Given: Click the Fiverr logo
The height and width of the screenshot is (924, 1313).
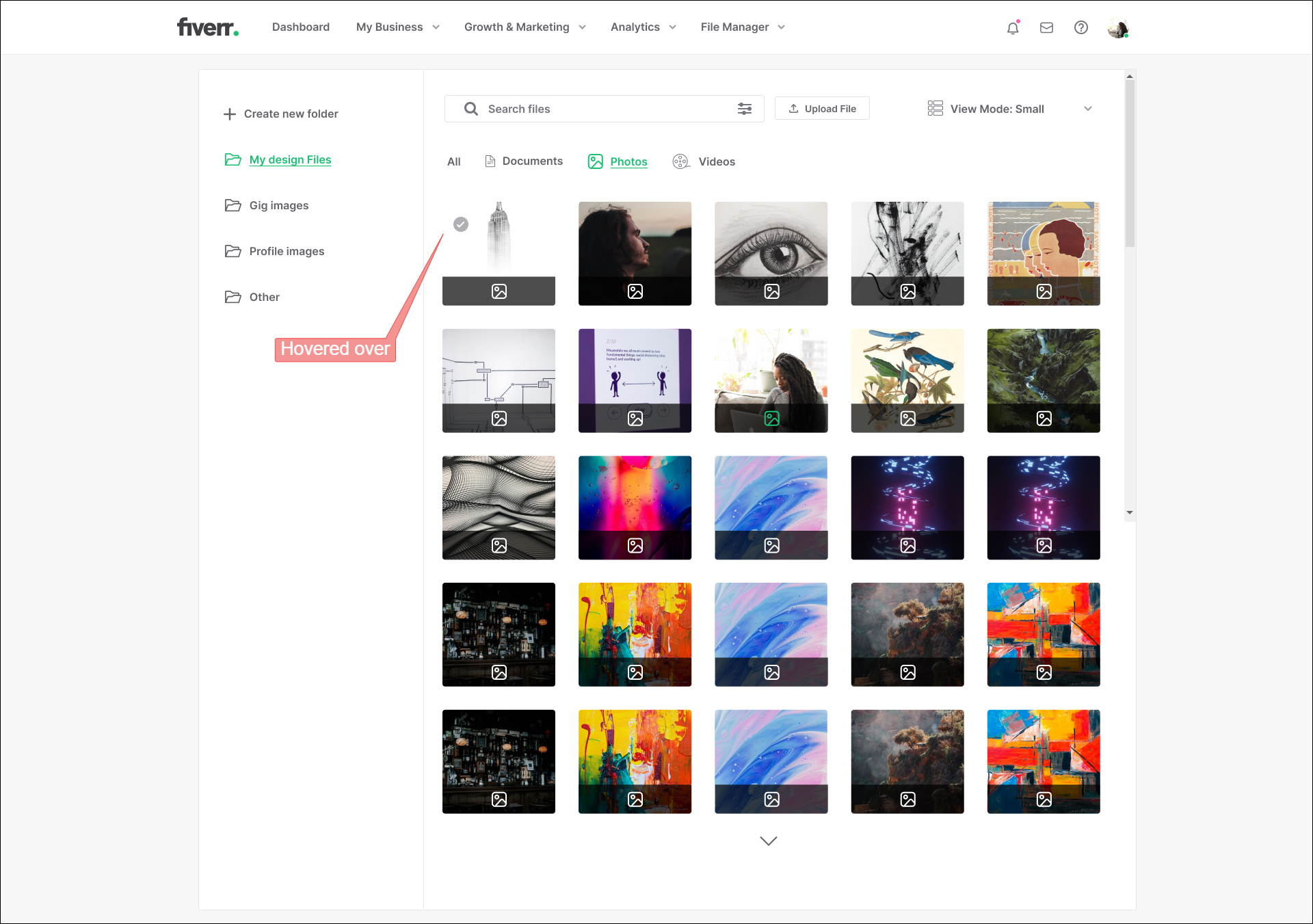Looking at the screenshot, I should [207, 27].
